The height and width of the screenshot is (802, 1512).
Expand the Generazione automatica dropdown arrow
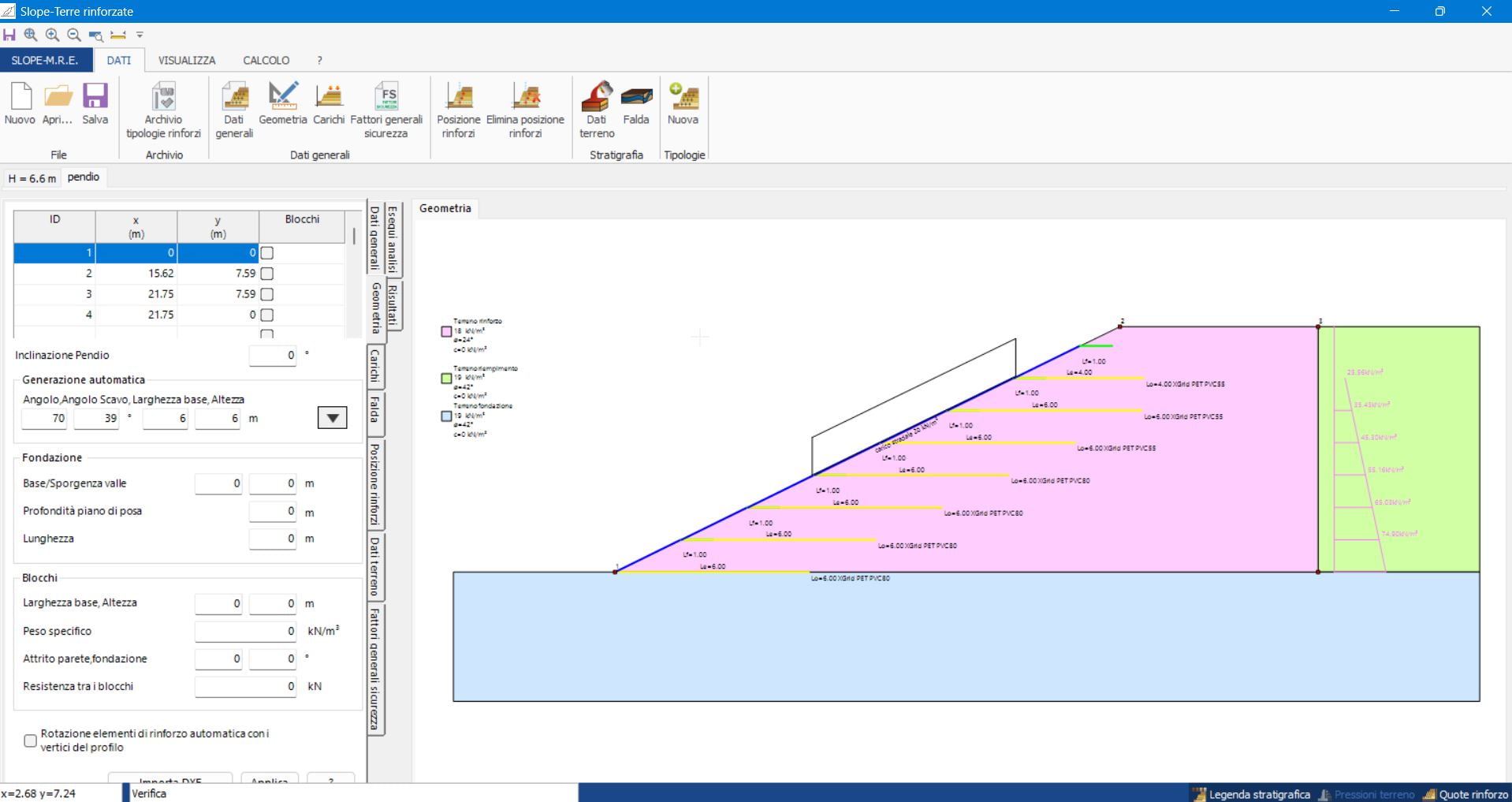pos(332,418)
